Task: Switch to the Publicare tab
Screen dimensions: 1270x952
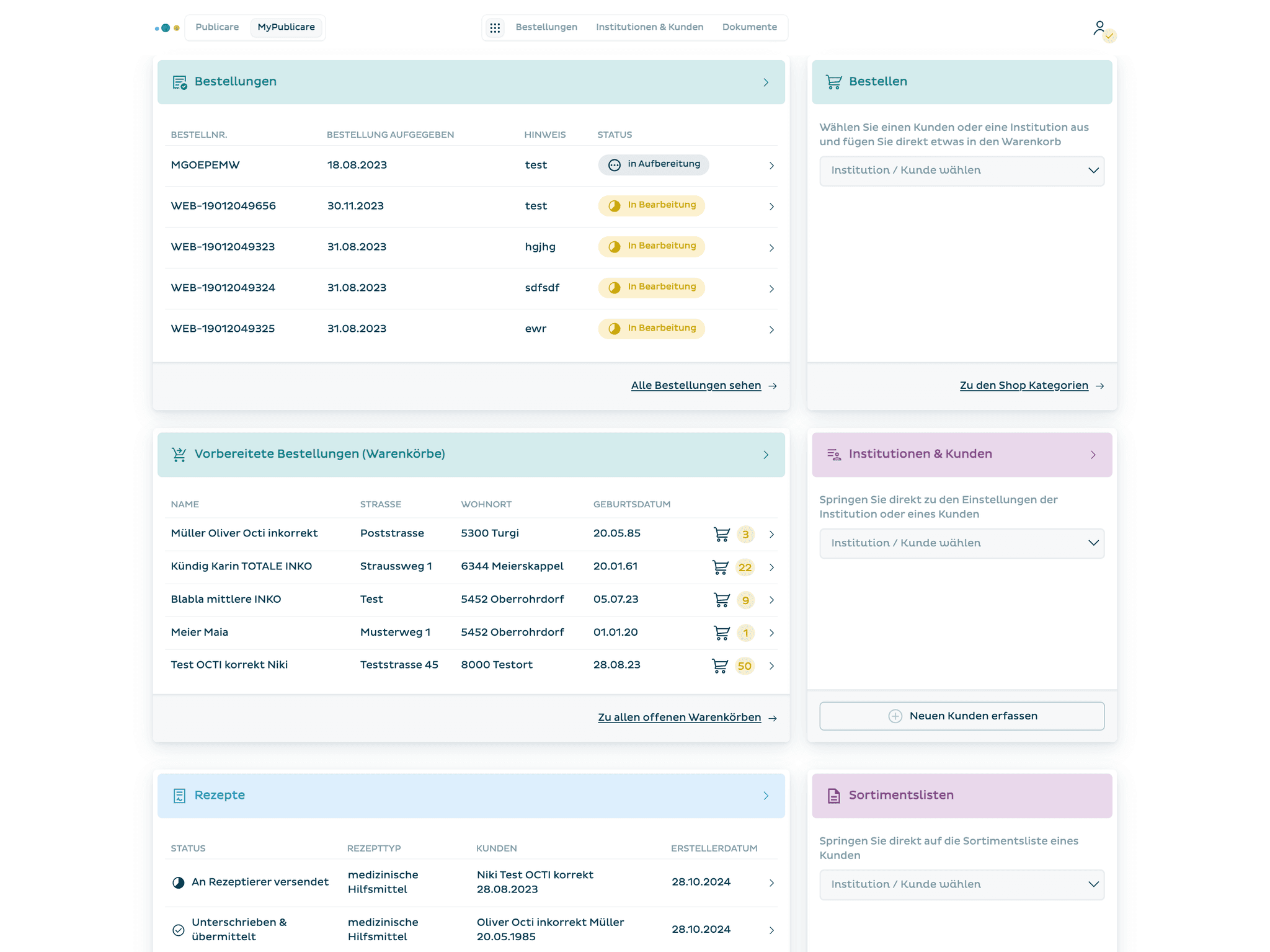Action: click(217, 27)
